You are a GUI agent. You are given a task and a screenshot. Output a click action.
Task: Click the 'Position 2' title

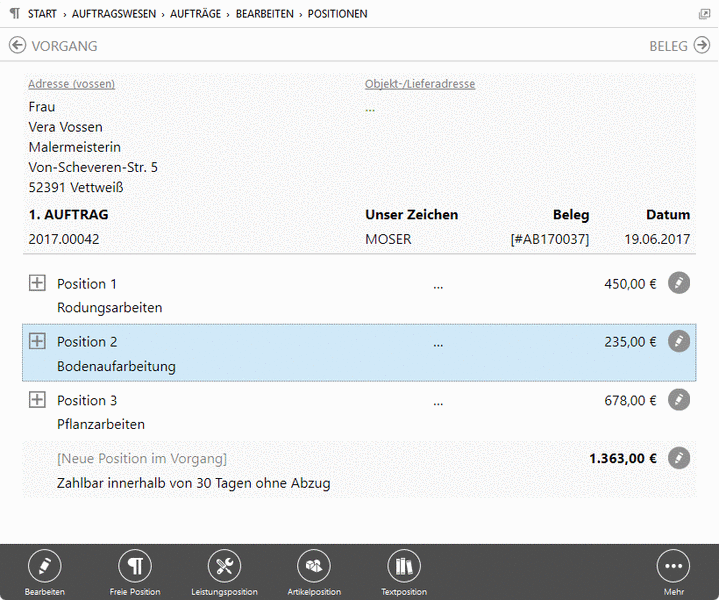(87, 342)
